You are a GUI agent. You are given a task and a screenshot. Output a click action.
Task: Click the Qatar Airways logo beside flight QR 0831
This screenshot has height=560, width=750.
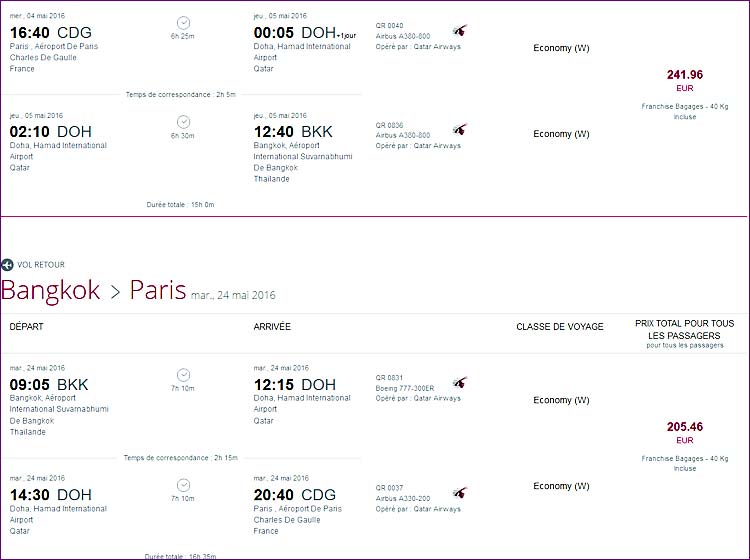459,383
